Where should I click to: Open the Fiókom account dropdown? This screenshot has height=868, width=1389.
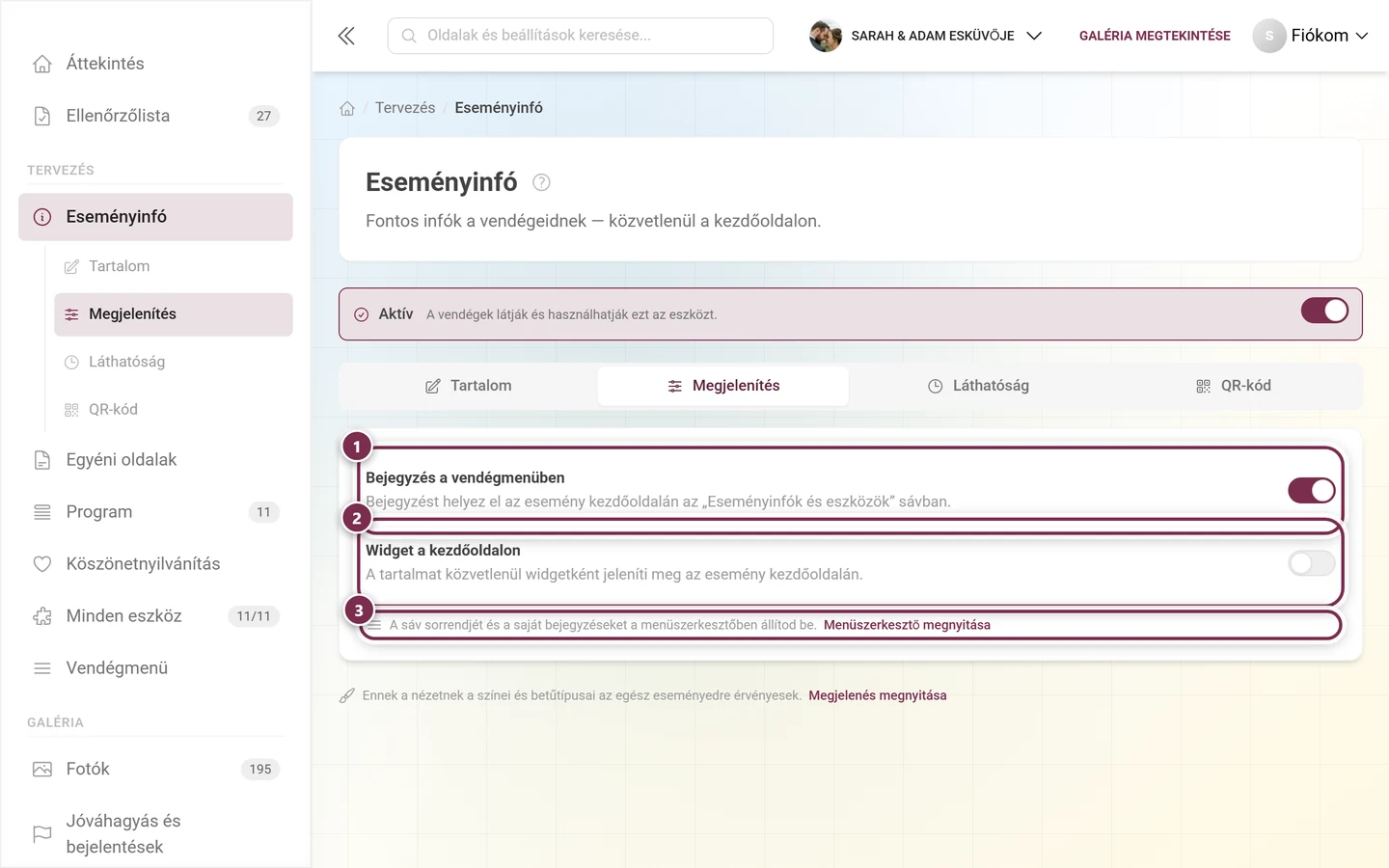[1311, 36]
